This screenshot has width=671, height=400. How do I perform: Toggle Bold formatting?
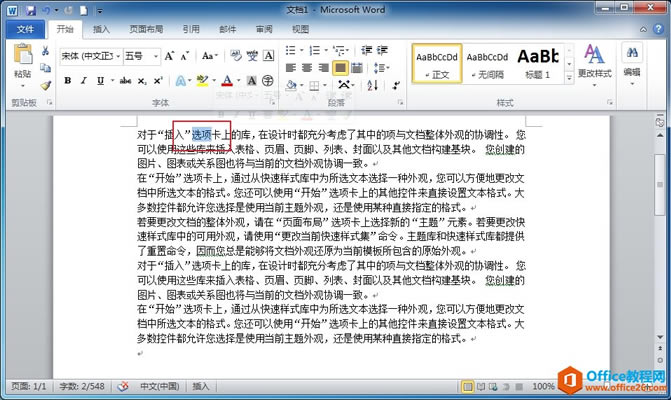click(68, 80)
